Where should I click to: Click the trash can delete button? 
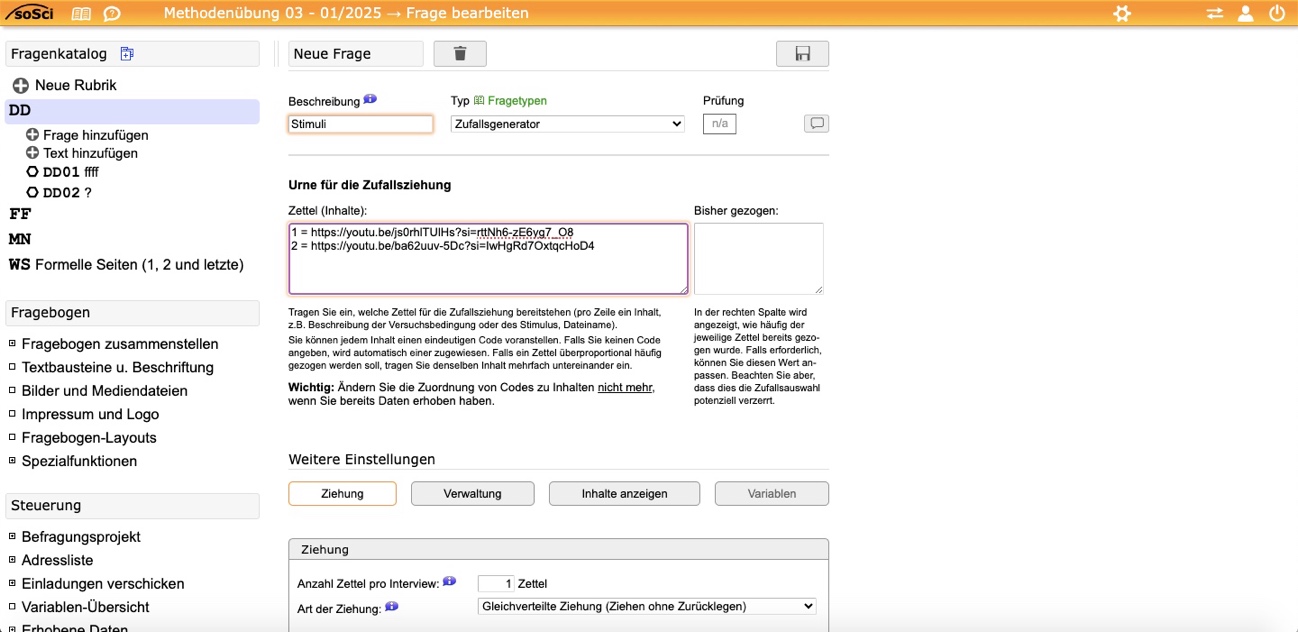point(460,54)
